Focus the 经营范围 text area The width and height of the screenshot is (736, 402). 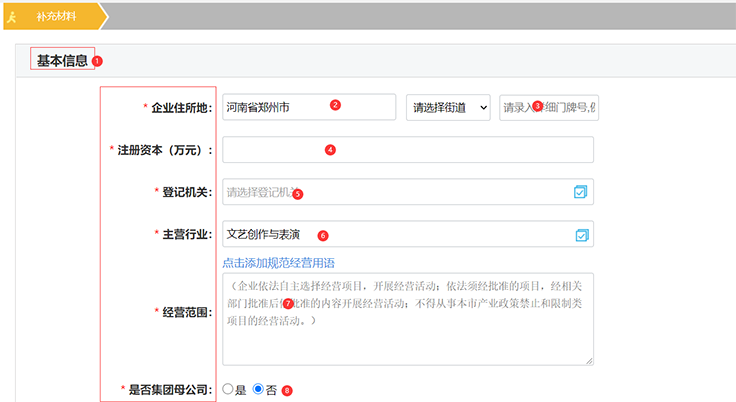pos(407,319)
